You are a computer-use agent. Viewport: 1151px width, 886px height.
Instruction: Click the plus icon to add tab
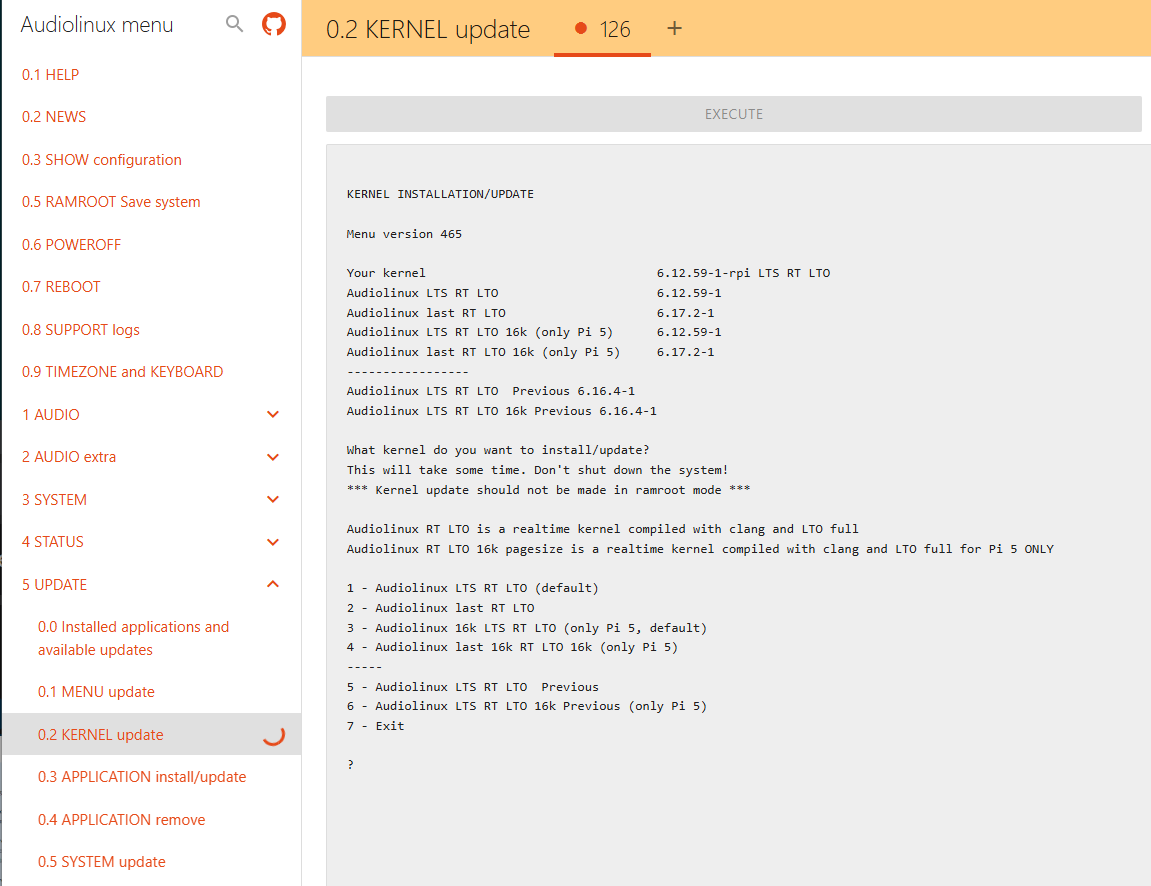pos(674,28)
